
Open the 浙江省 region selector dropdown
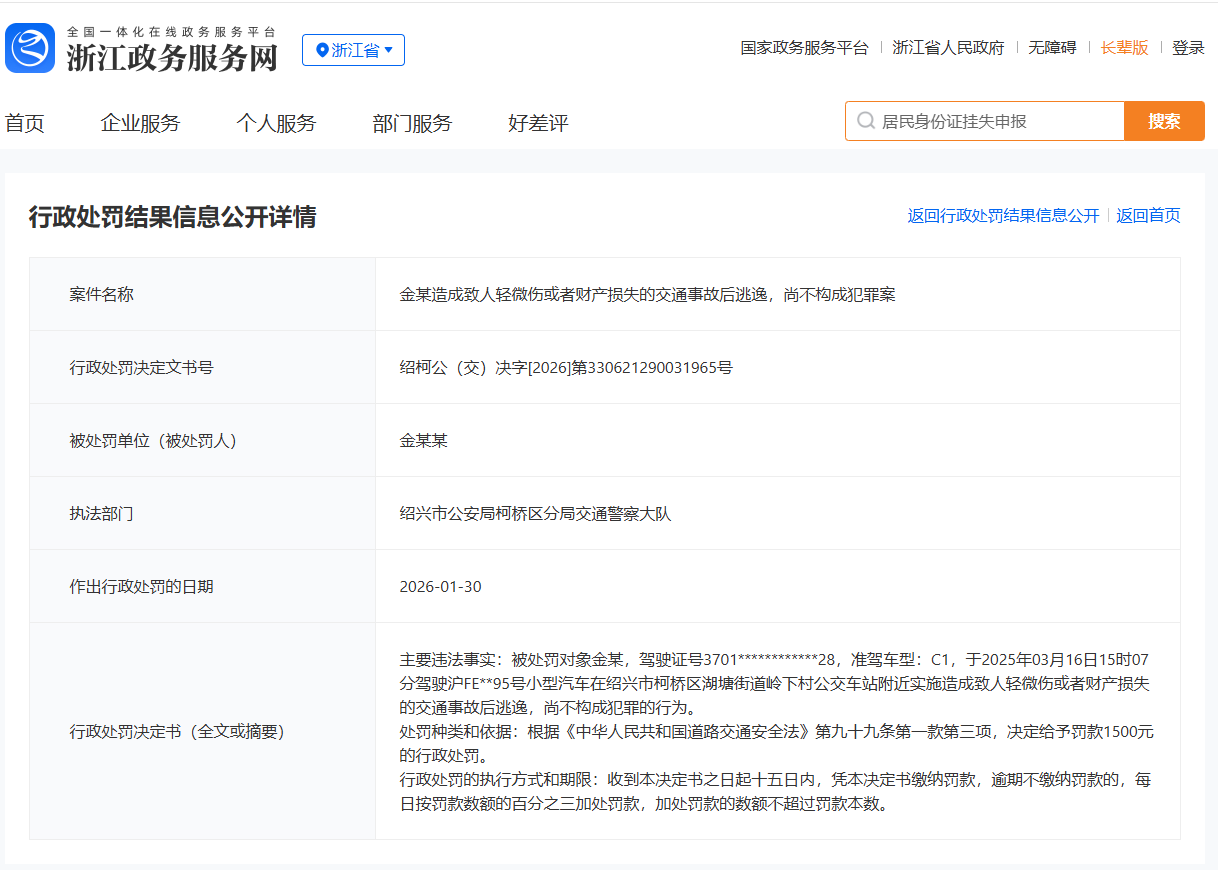(x=353, y=50)
